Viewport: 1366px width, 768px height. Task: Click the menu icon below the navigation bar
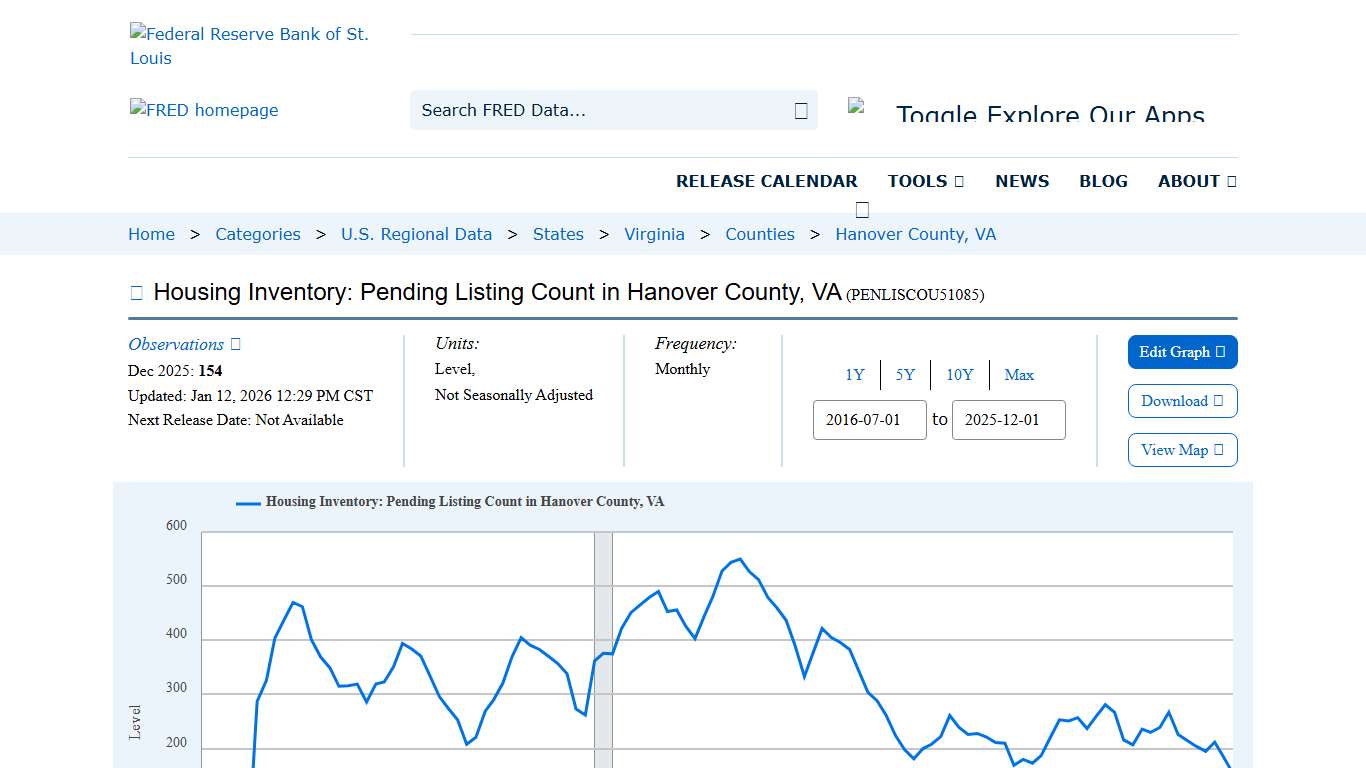861,209
